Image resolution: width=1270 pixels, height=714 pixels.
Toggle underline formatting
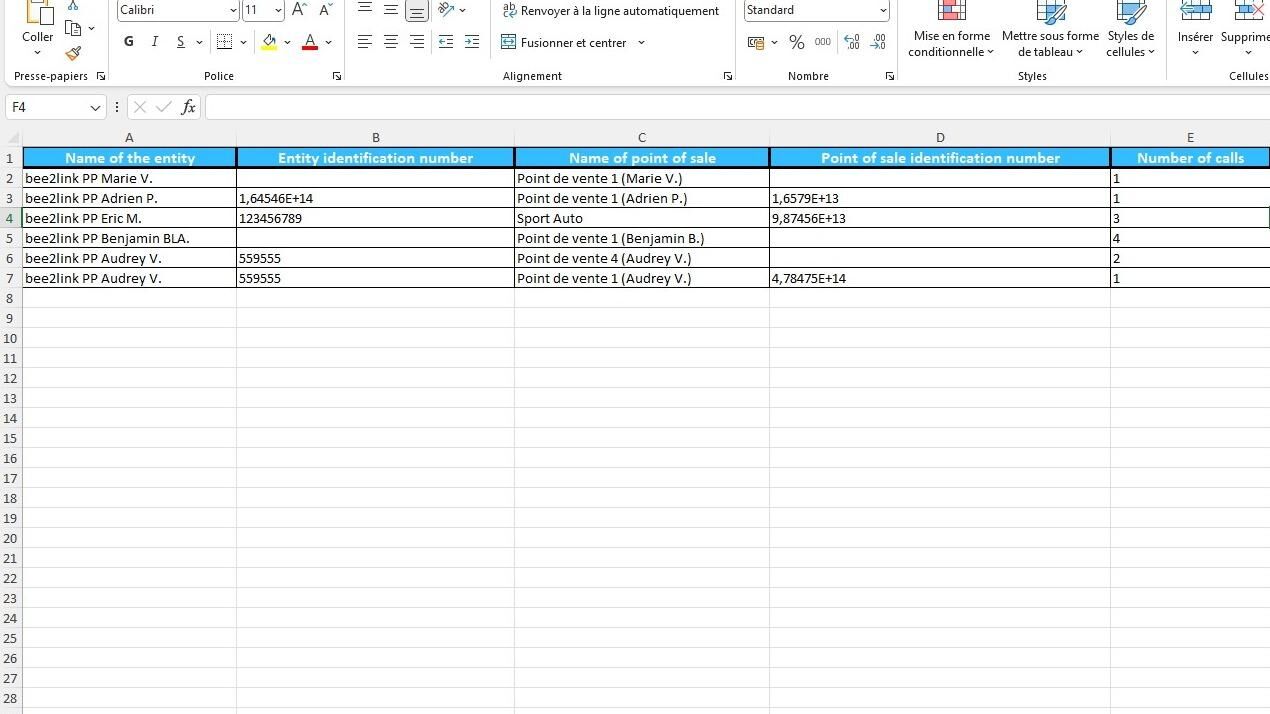pos(180,42)
